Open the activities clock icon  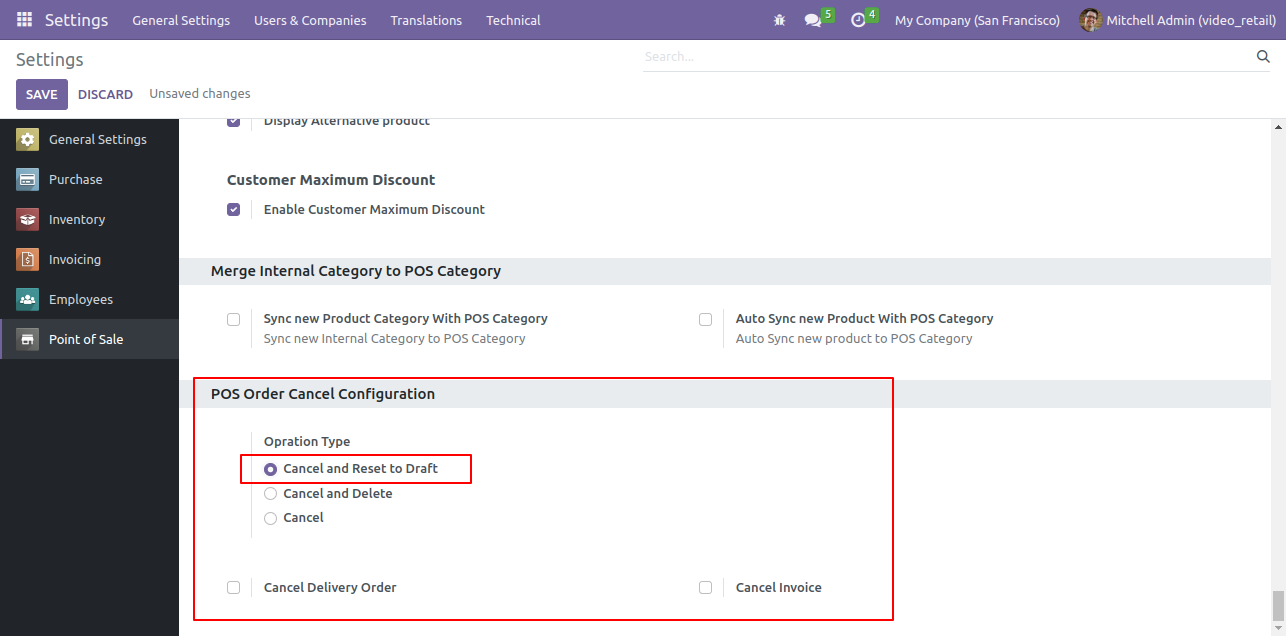tap(858, 20)
